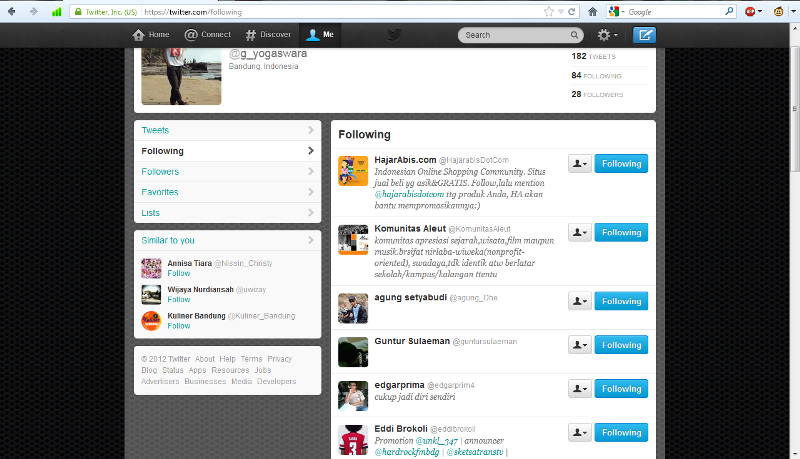Click HajarAbis.com profile avatar

click(x=353, y=171)
